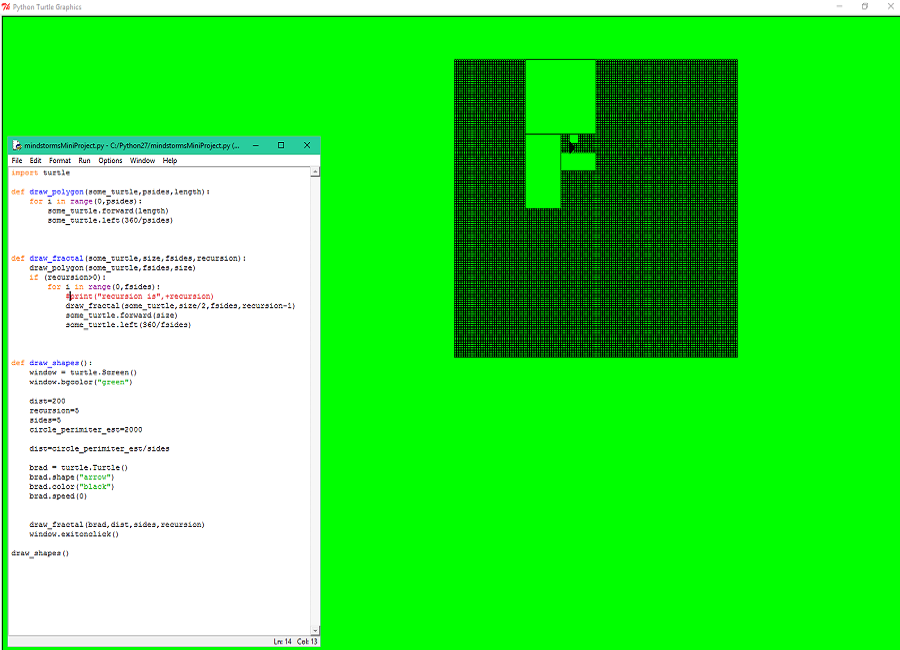Minimize the Python Turtle Graphics window
Screen dimensions: 900x650
[838, 6]
